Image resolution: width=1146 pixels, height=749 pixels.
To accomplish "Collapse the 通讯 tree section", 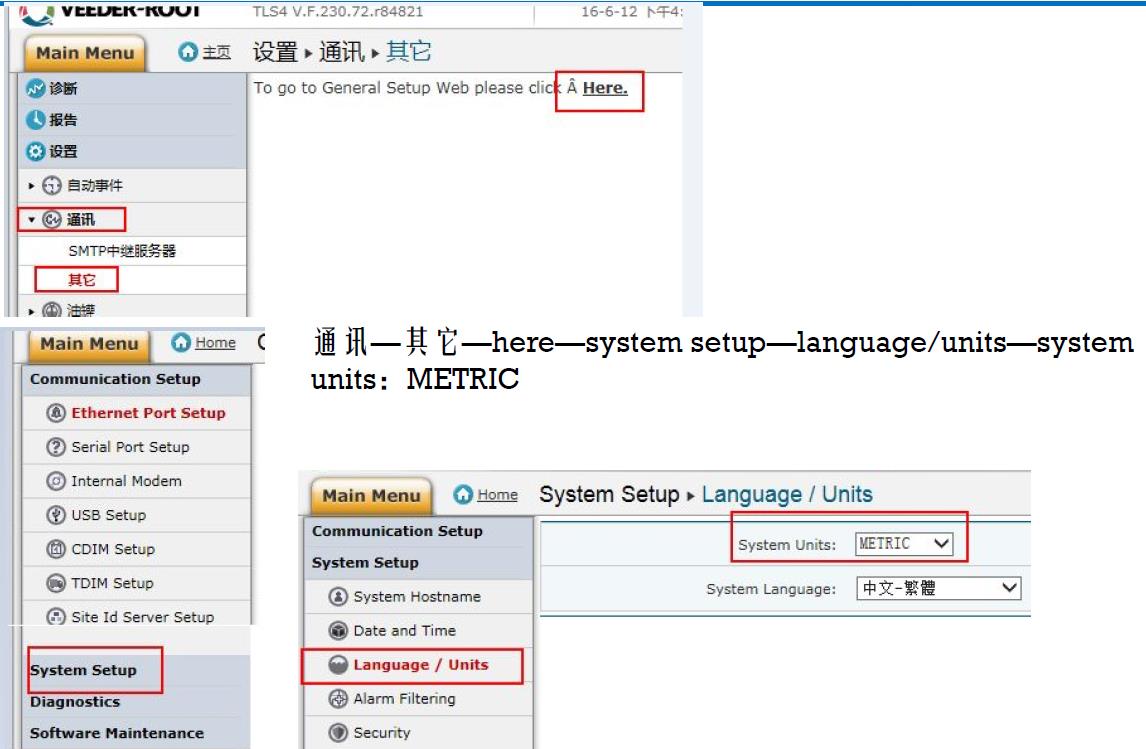I will (32, 220).
